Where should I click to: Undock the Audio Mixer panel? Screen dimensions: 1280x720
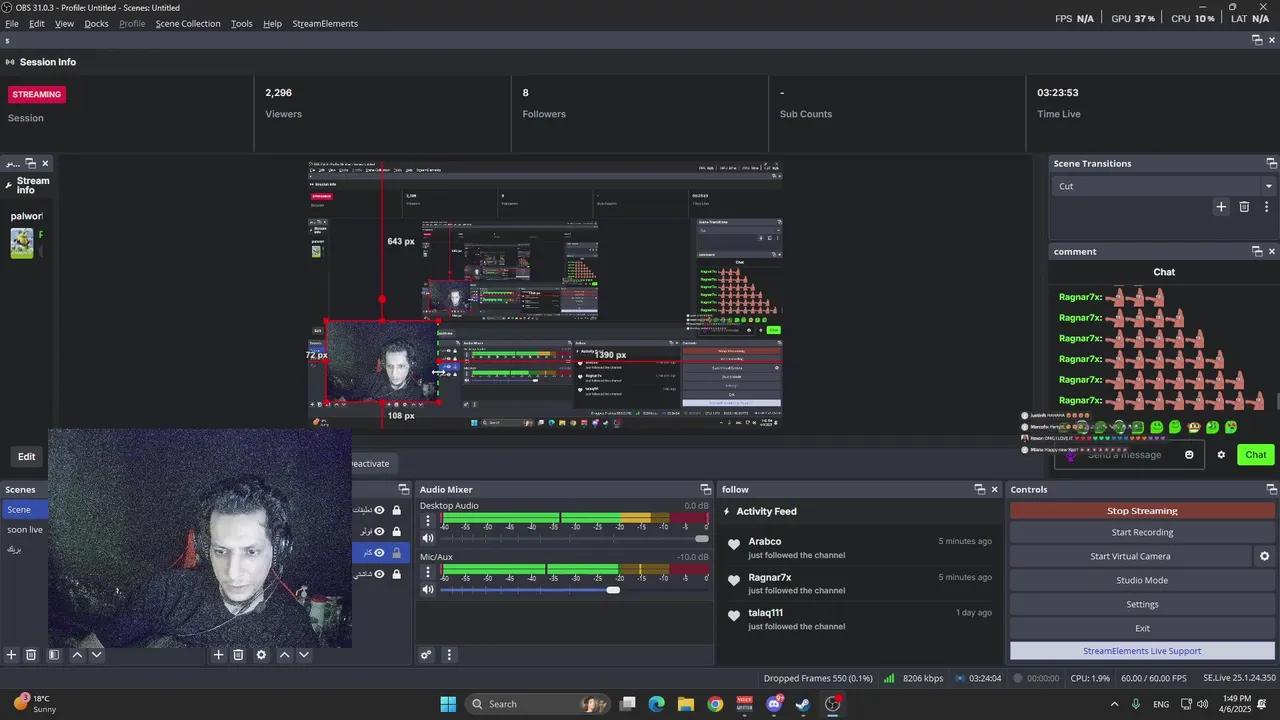point(705,489)
